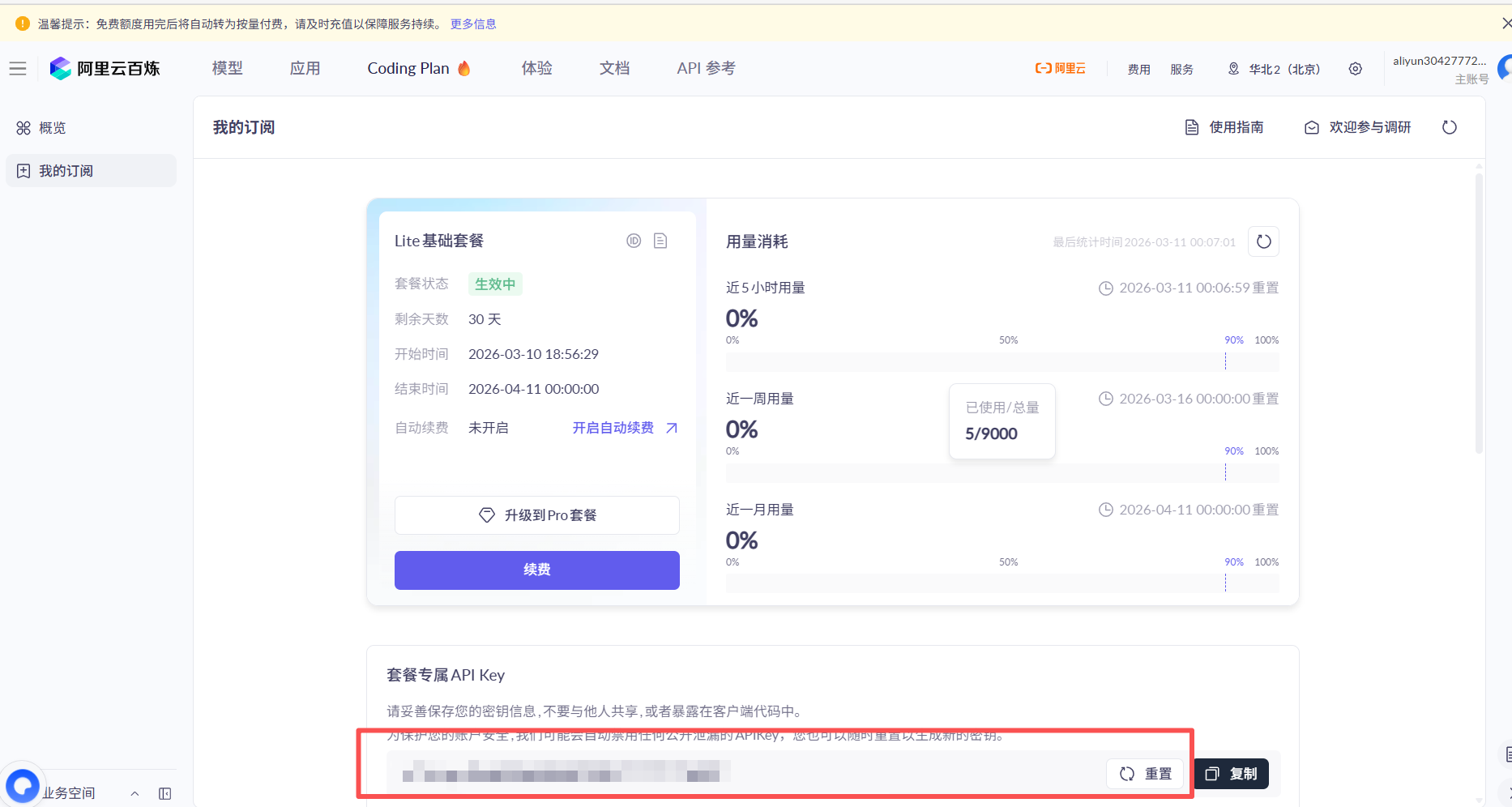Click the page vertical scrollbar
The image size is (1512, 807).
click(x=1479, y=312)
